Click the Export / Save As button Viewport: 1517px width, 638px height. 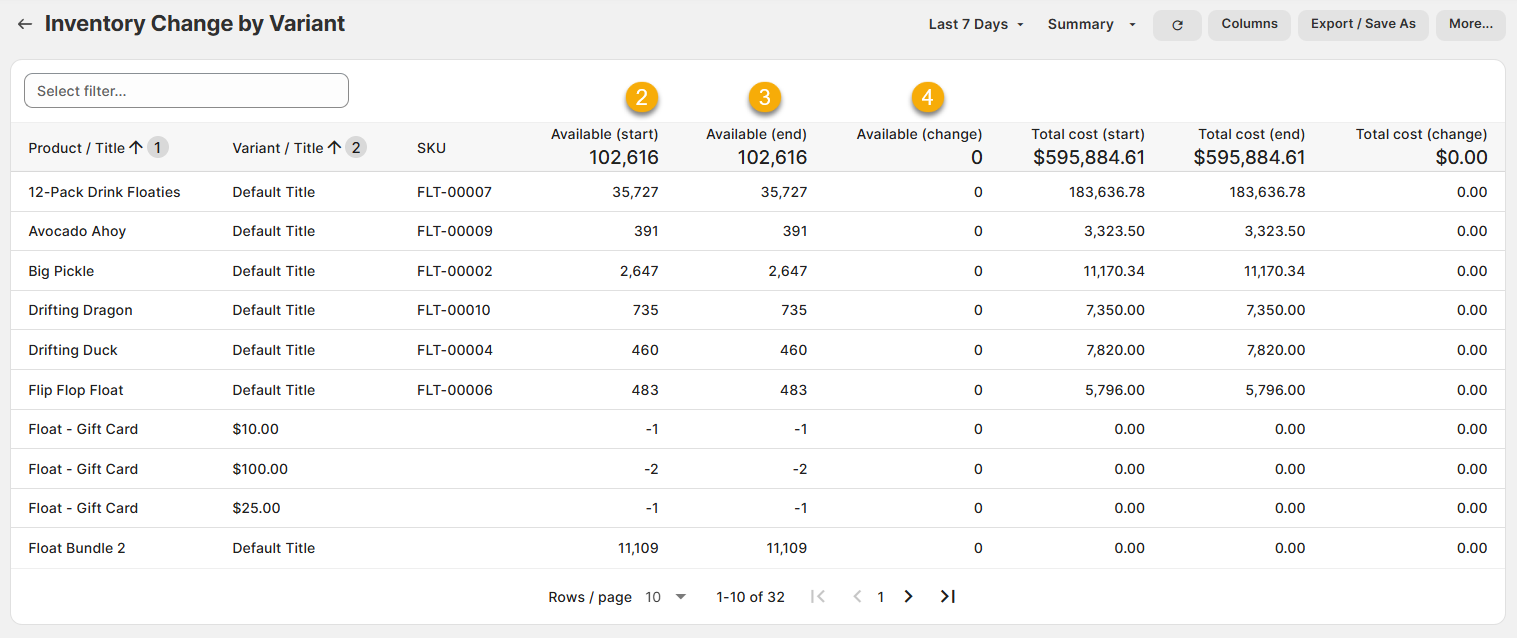tap(1362, 24)
